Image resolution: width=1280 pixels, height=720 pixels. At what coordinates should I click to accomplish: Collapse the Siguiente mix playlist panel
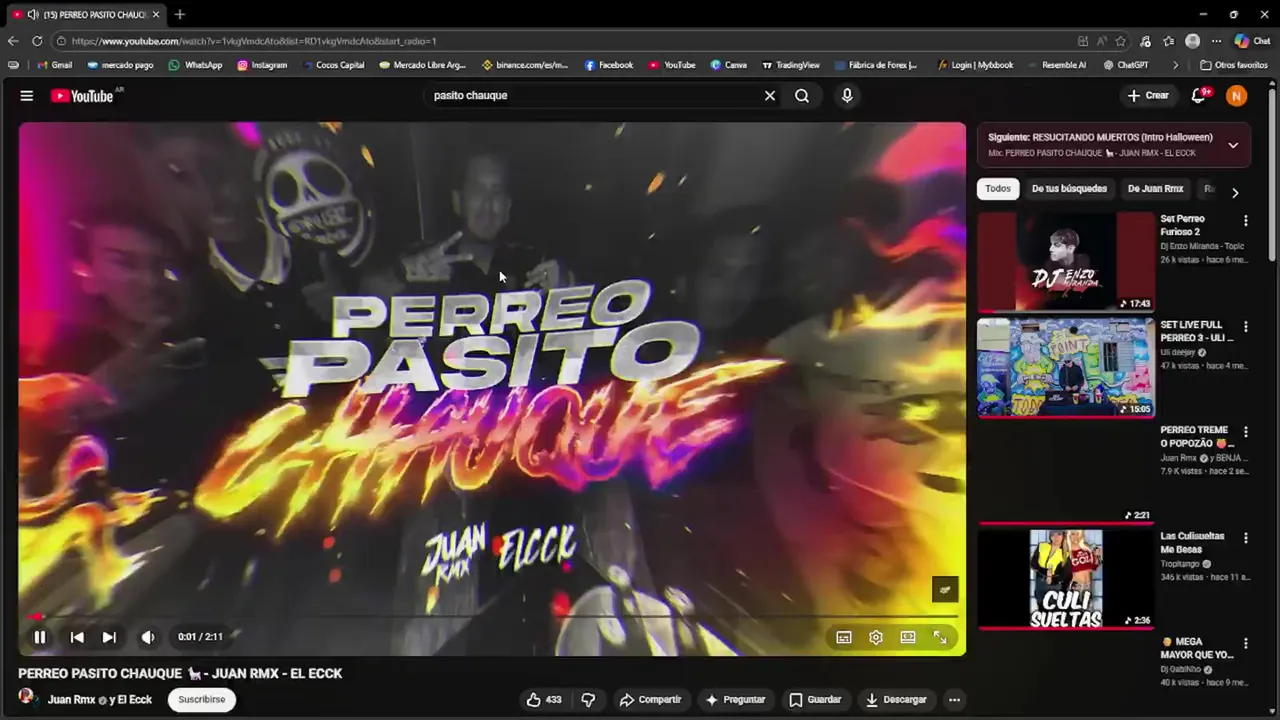(1233, 145)
